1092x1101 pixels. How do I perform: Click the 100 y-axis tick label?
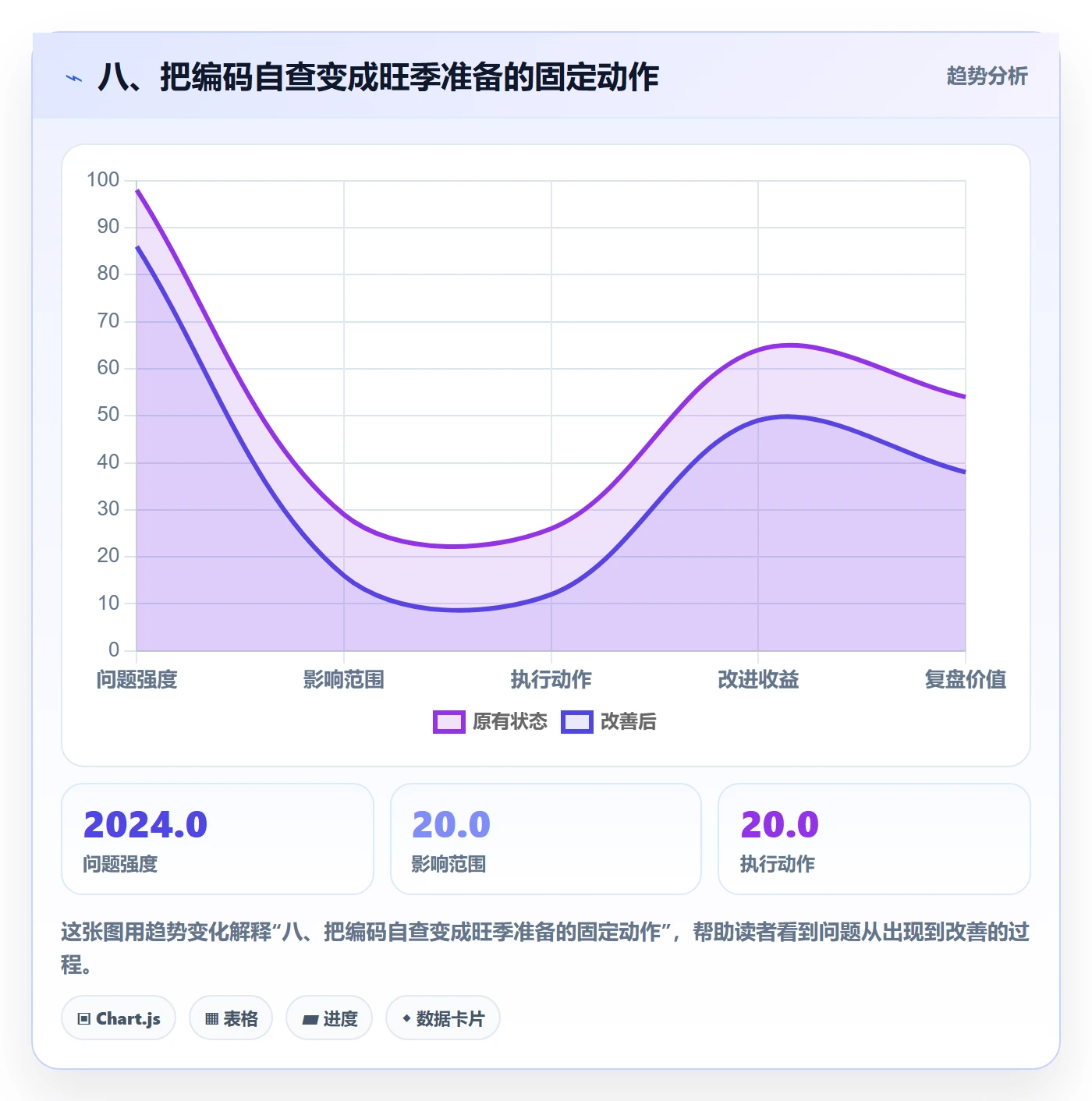click(x=103, y=180)
